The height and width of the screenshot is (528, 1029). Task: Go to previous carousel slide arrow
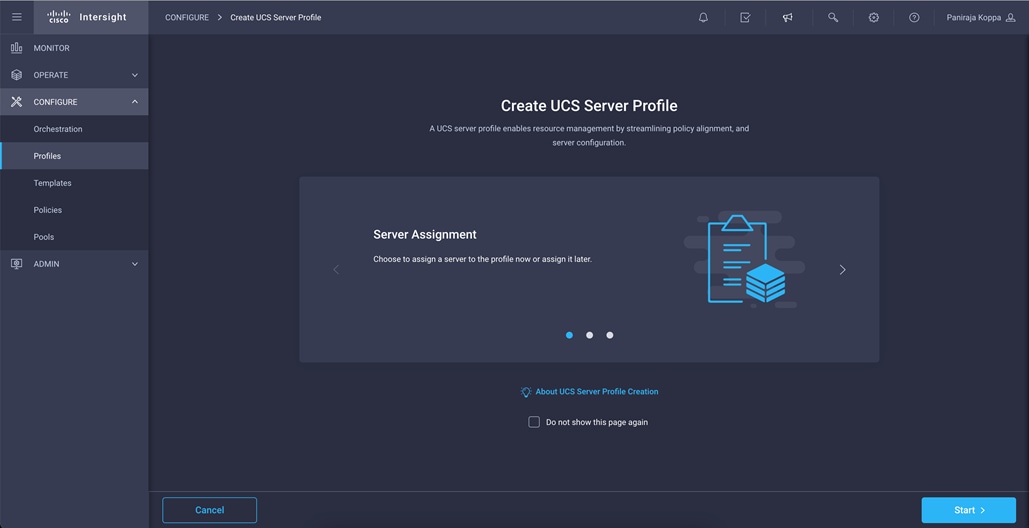[336, 270]
